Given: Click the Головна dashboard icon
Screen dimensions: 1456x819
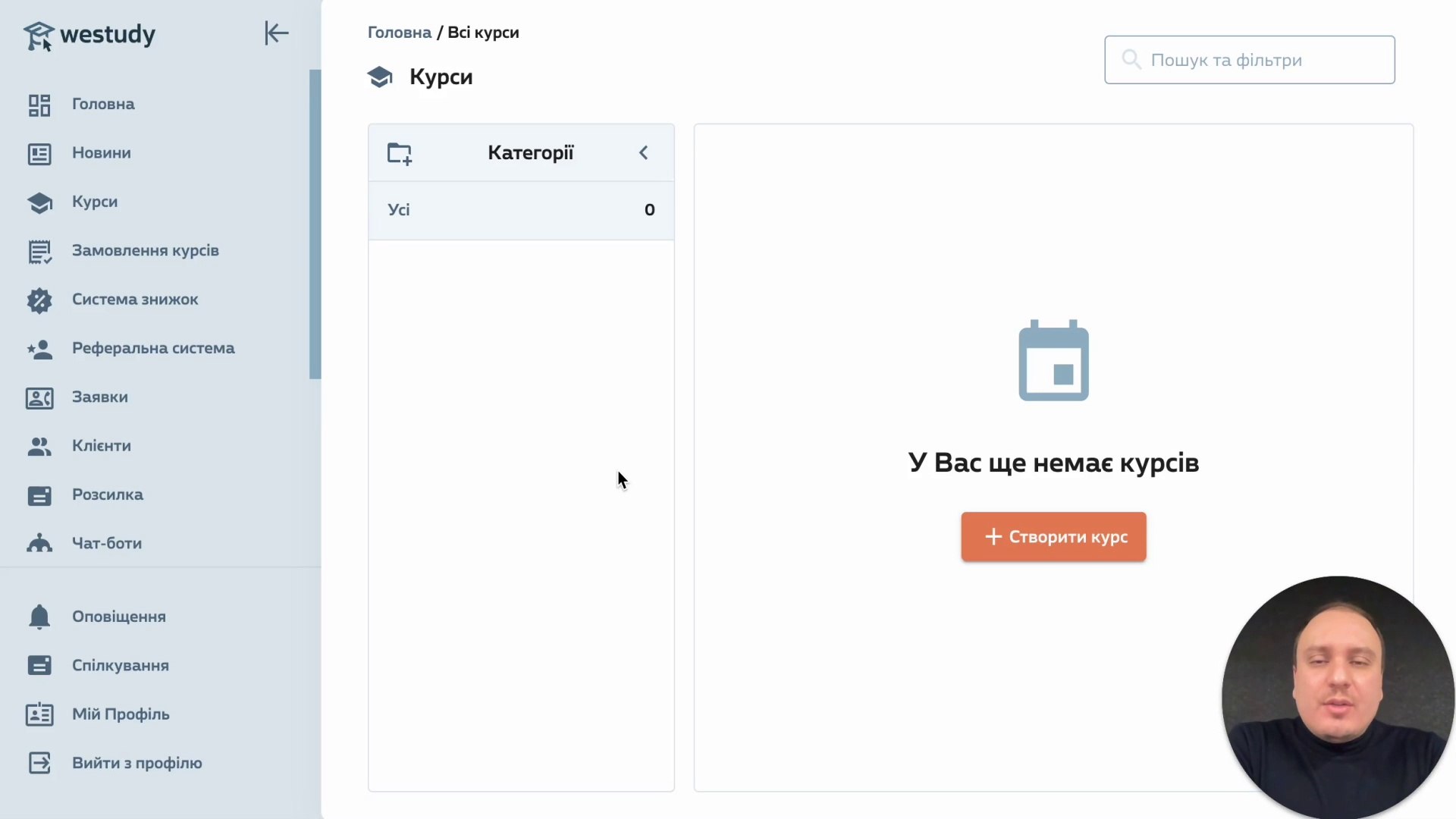Looking at the screenshot, I should click(x=39, y=105).
